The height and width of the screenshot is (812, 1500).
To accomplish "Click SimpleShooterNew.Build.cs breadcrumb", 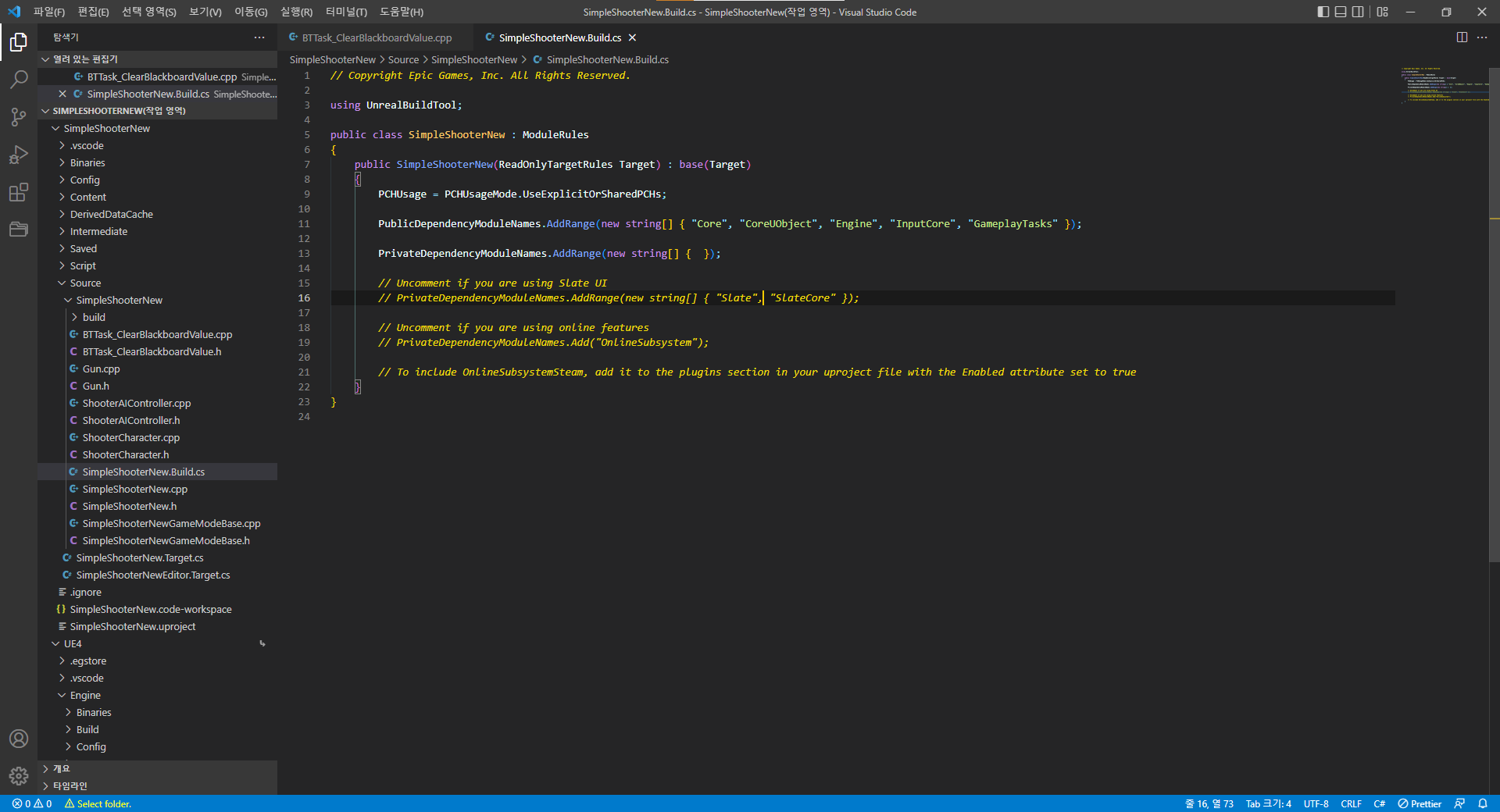I will 607,59.
